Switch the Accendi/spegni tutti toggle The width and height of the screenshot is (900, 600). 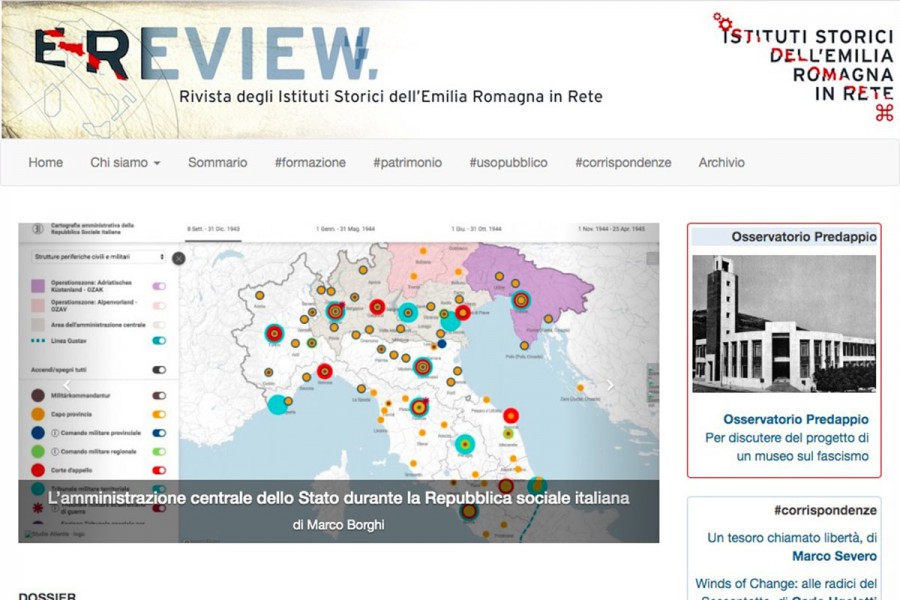158,370
